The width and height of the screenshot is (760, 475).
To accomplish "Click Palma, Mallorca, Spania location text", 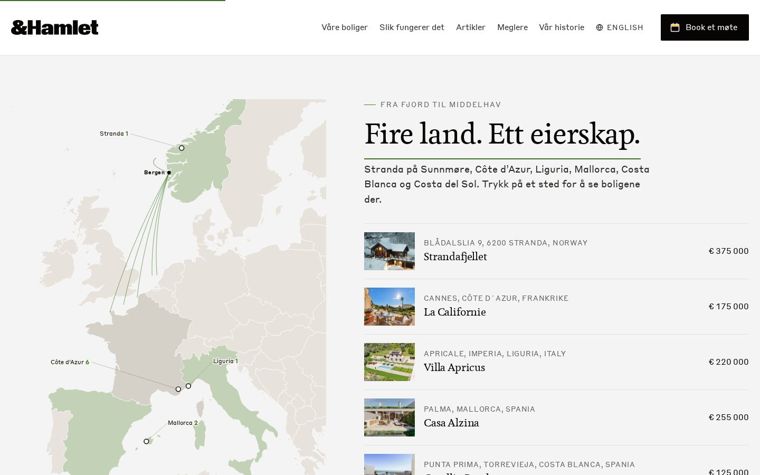I will (x=479, y=409).
